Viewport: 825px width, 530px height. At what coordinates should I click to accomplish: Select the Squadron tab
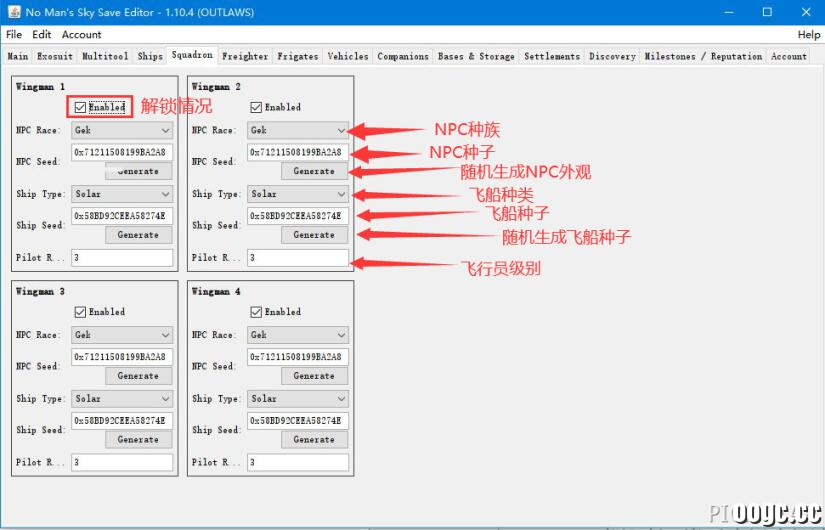tap(192, 55)
